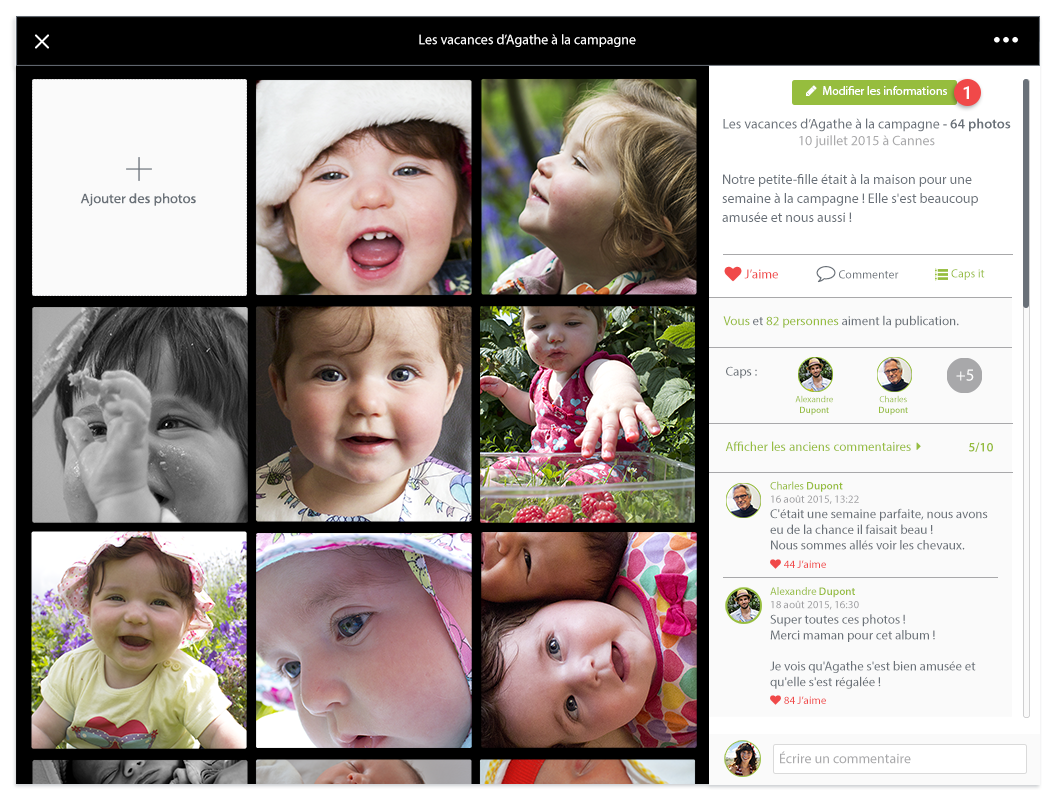1056x804 pixels.
Task: Click the right panel scrollbar
Action: coord(1026,194)
